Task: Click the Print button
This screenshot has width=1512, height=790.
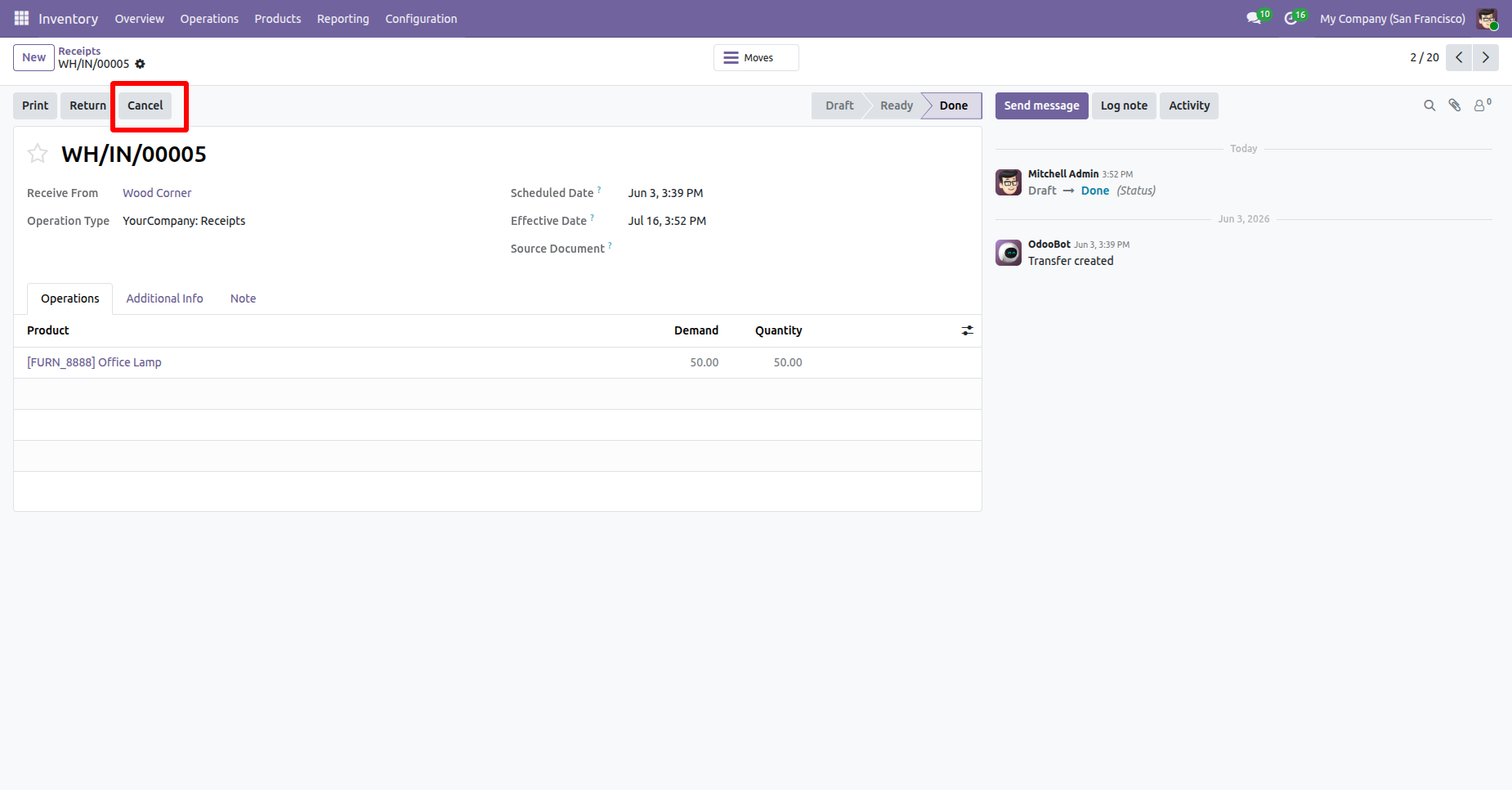Action: (35, 105)
